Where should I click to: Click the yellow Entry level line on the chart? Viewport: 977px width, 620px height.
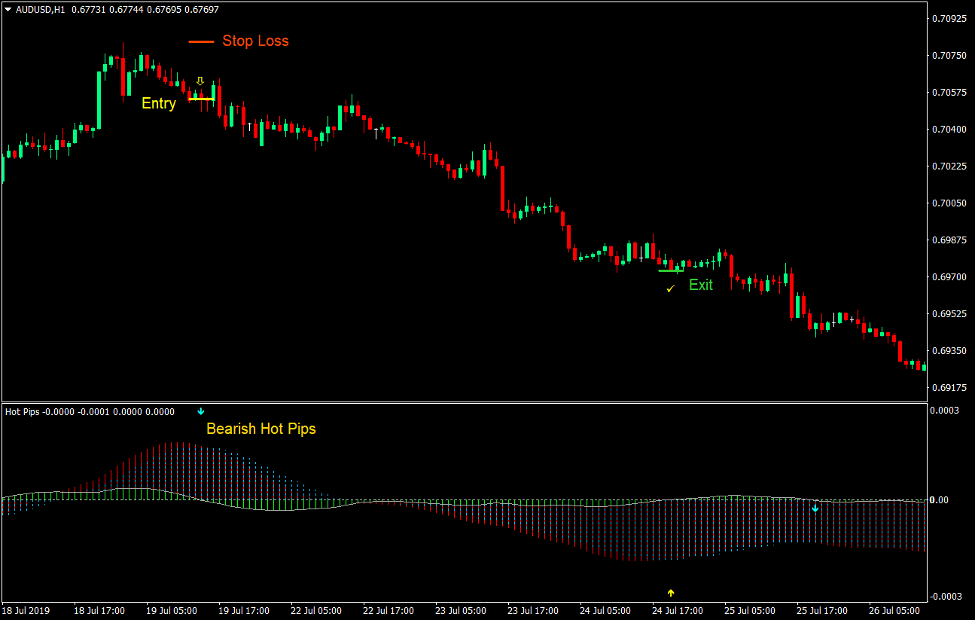click(201, 99)
